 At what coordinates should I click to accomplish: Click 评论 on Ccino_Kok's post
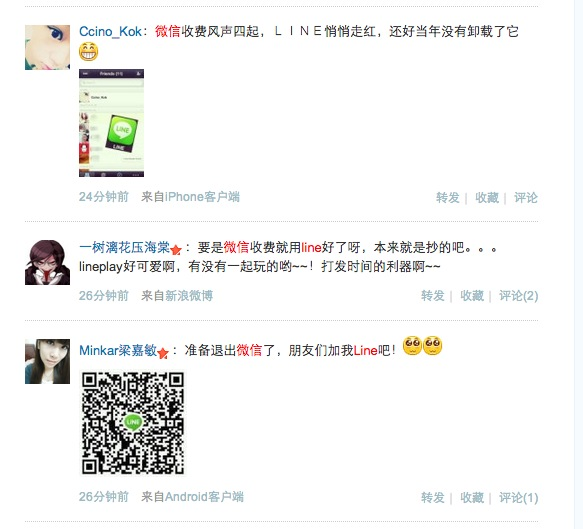(526, 197)
